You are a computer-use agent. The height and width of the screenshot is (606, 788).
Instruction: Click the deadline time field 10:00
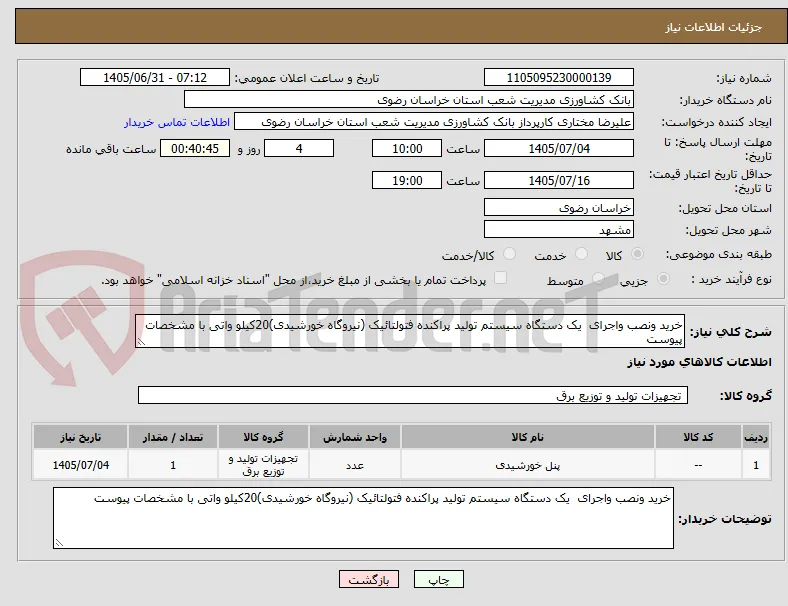click(x=407, y=148)
